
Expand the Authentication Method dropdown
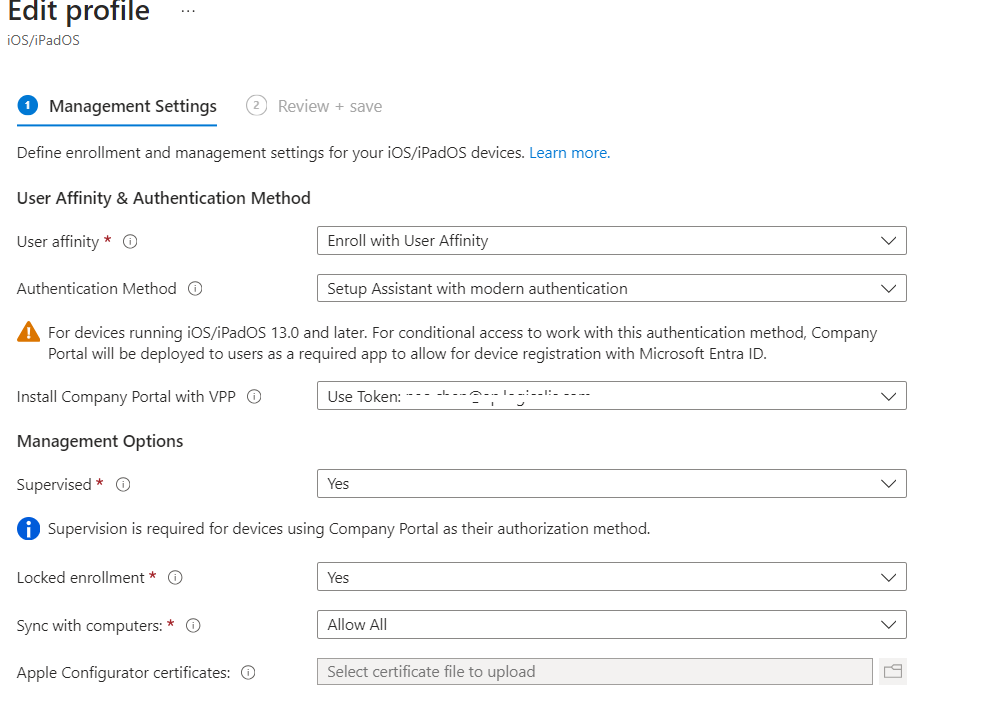(611, 289)
